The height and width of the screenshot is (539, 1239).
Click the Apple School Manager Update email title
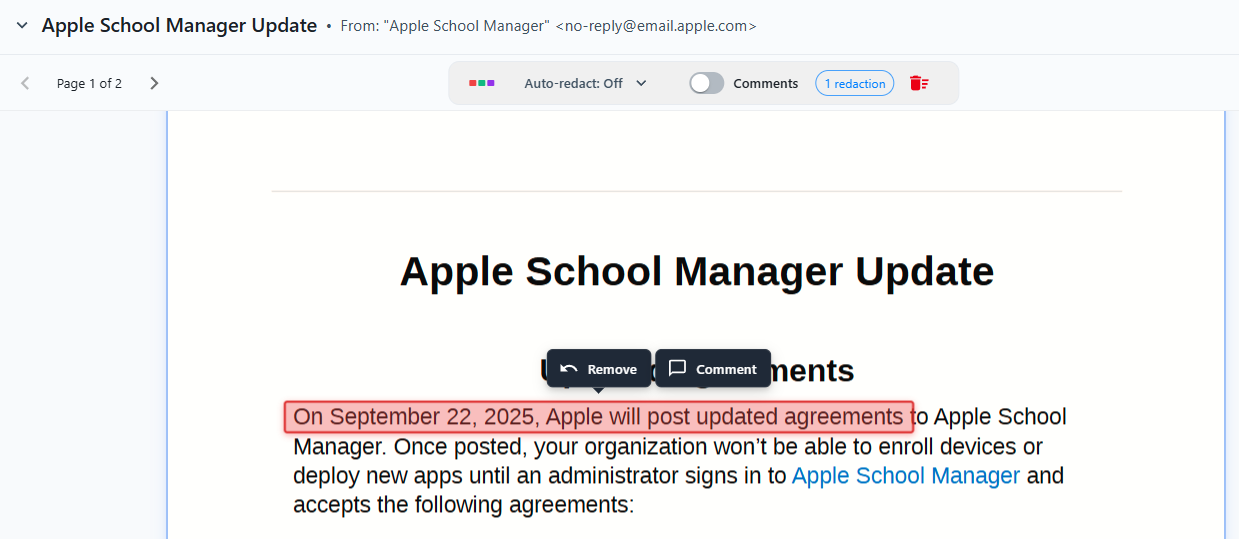coord(179,26)
